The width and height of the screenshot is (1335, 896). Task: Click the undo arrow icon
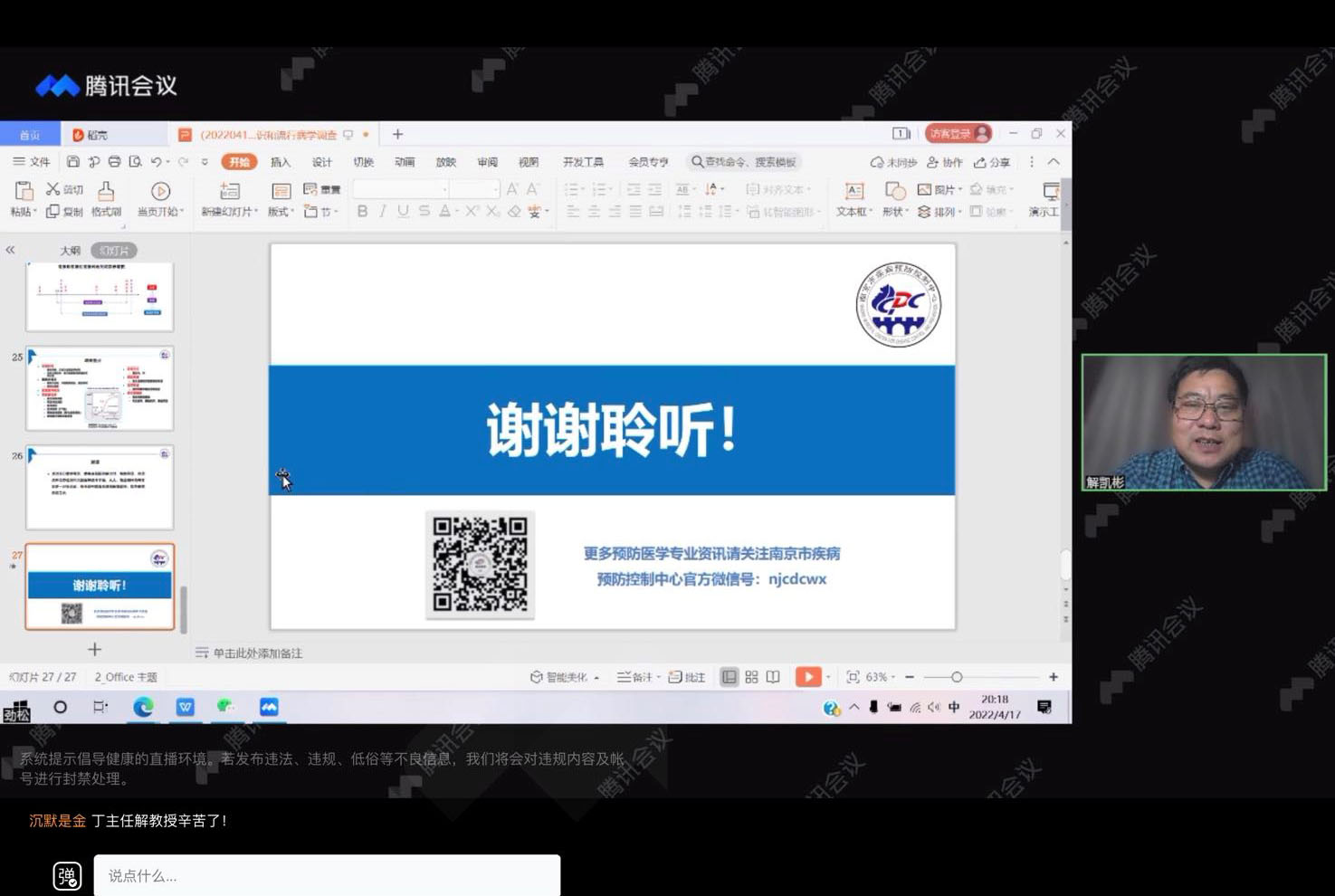point(156,162)
